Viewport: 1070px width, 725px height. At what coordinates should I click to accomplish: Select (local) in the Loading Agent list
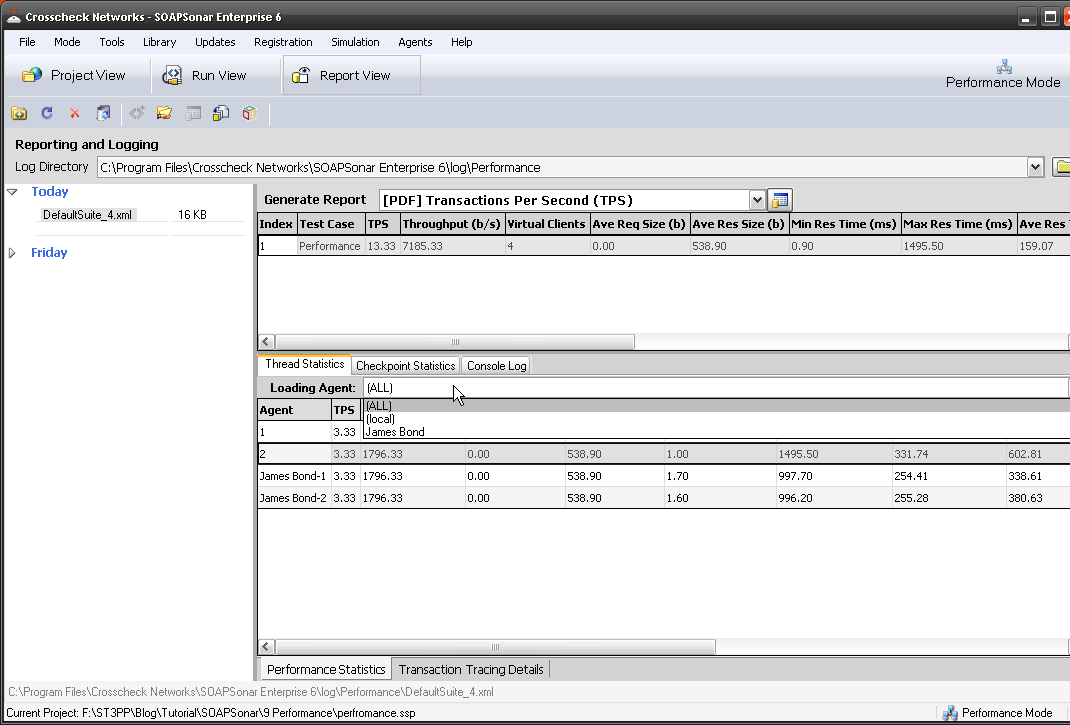pyautogui.click(x=717, y=419)
